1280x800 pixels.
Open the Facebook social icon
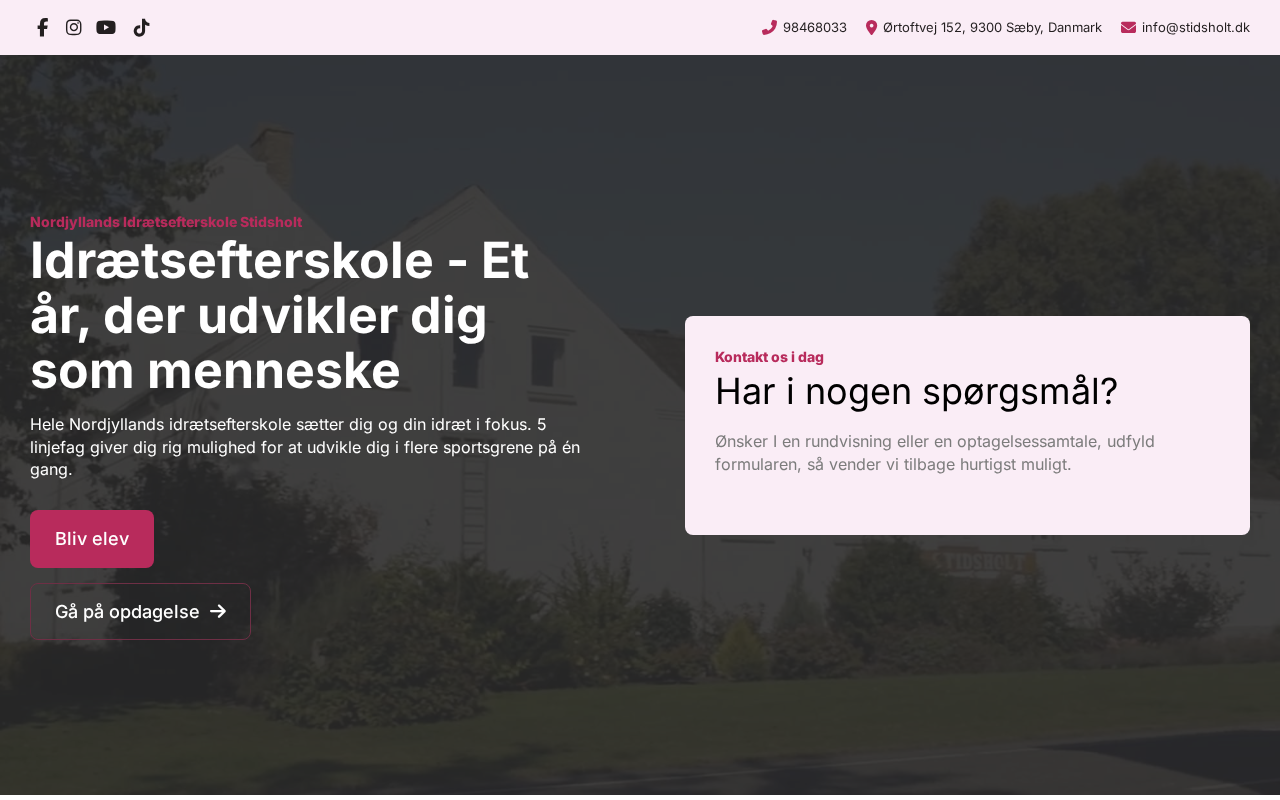click(x=42, y=27)
